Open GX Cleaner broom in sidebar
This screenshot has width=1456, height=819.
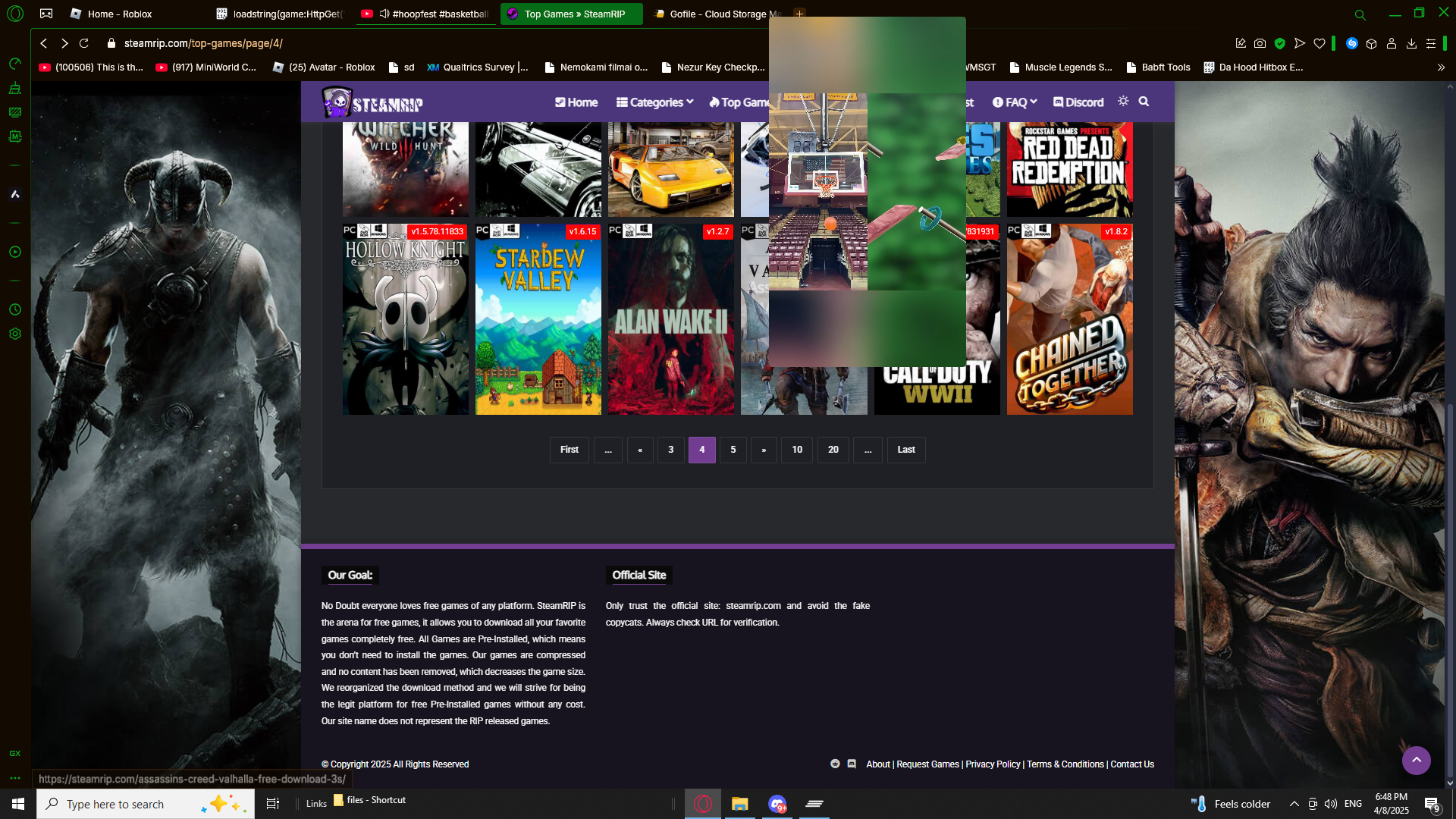14,88
